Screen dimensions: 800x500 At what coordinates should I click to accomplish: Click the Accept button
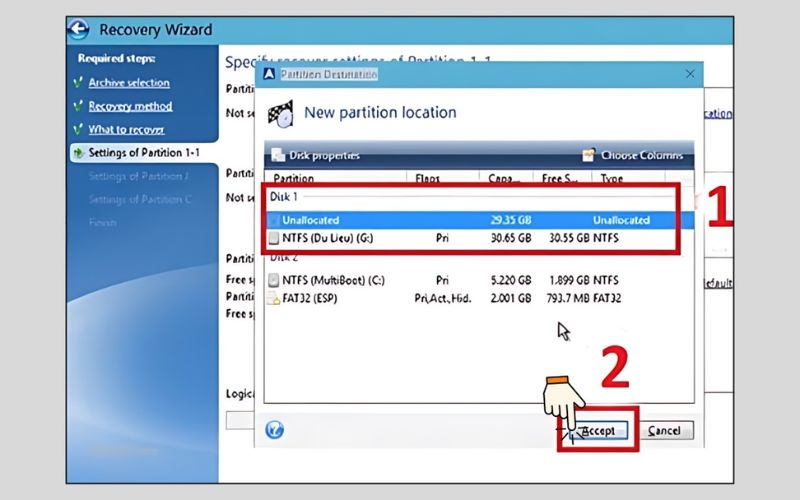point(598,431)
